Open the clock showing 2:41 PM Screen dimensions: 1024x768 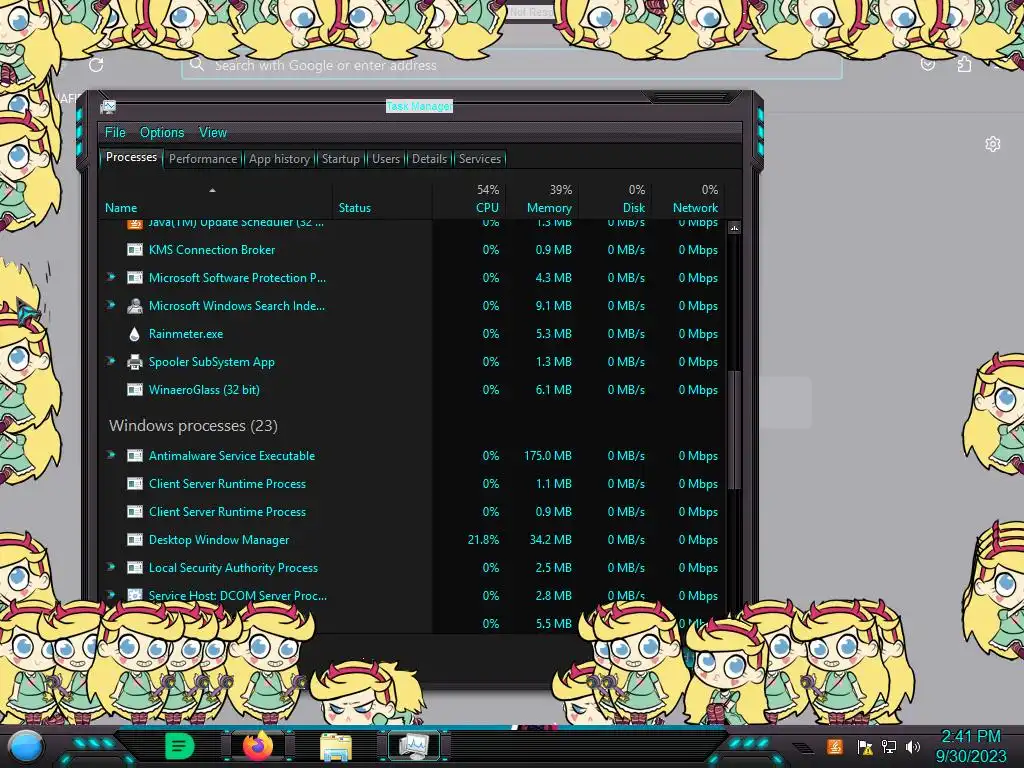click(971, 746)
